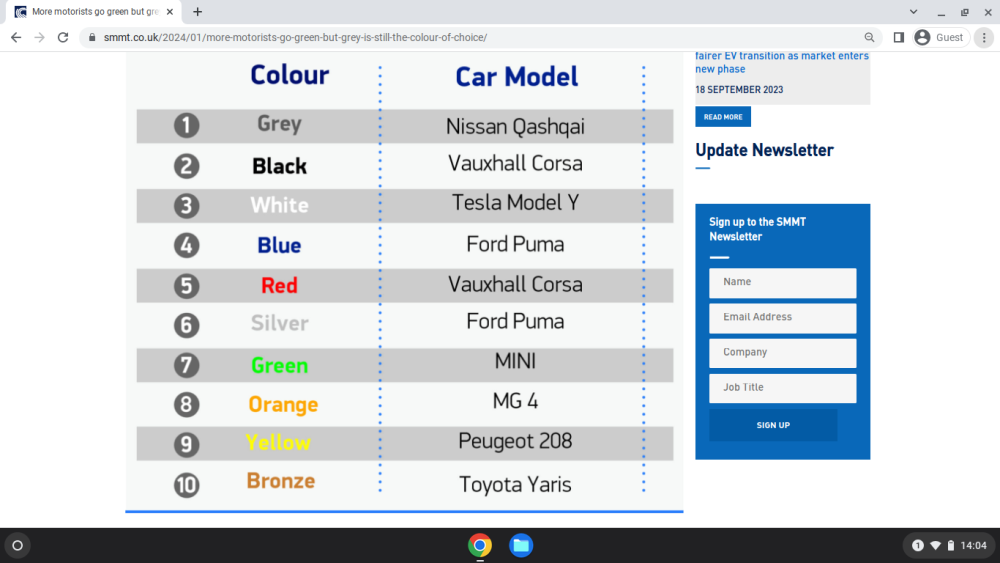Click the Job Title field
The height and width of the screenshot is (563, 1000).
click(783, 388)
